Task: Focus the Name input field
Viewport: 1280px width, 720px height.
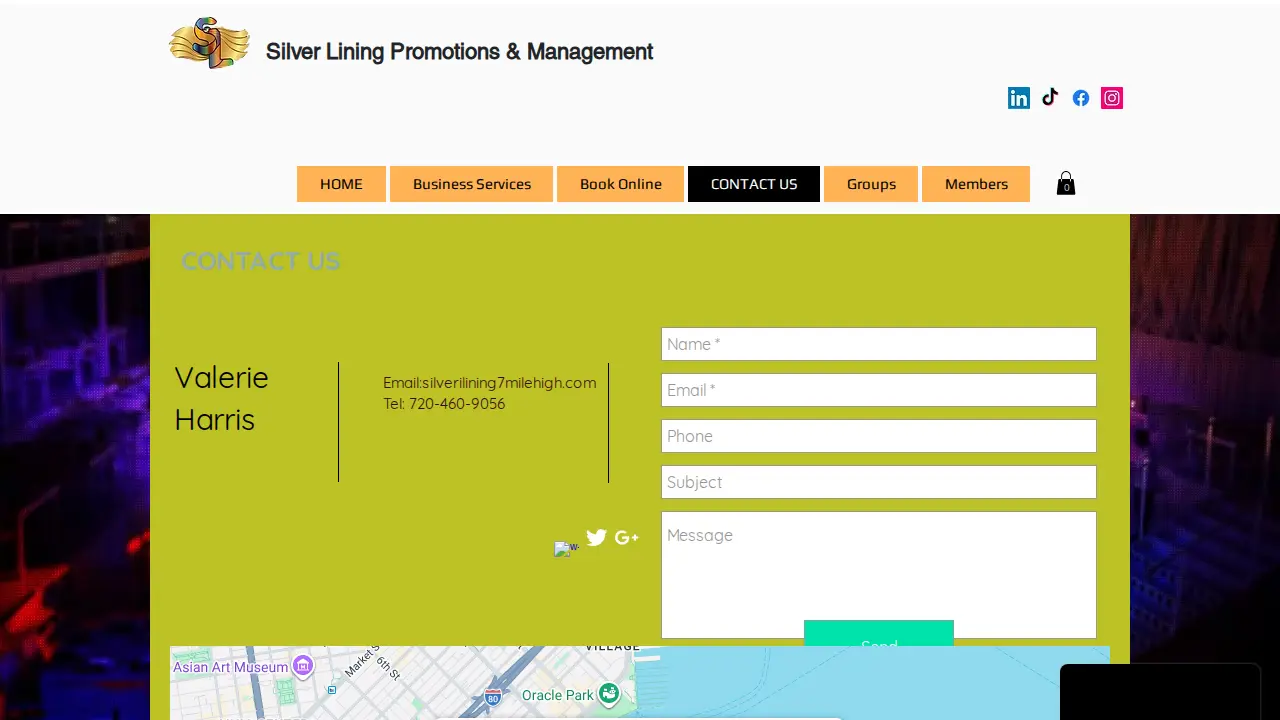Action: point(879,344)
